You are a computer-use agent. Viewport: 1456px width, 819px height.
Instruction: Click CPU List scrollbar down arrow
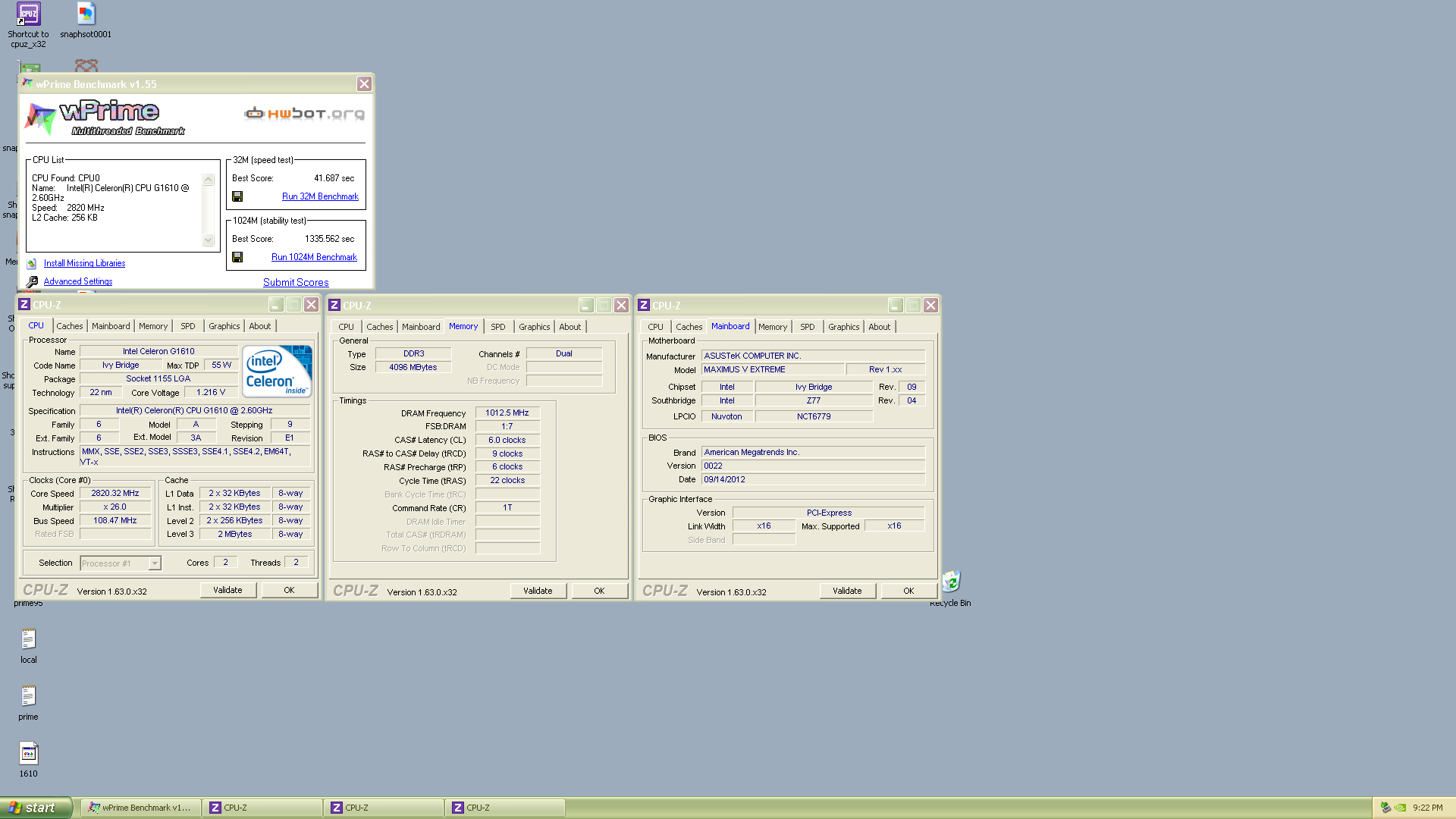click(208, 240)
